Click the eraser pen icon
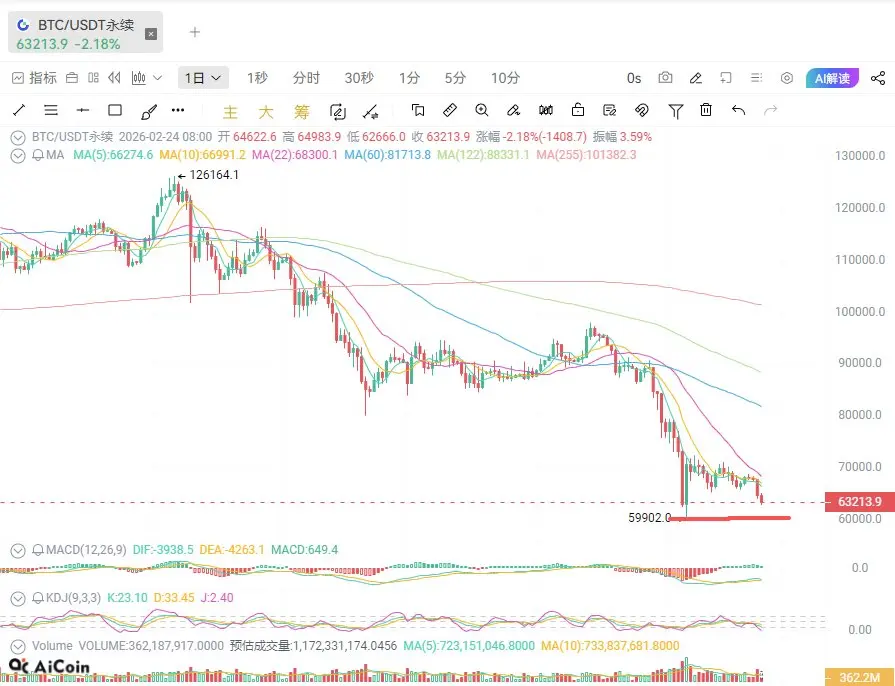Screen dimensions: 895x686 [x=513, y=110]
